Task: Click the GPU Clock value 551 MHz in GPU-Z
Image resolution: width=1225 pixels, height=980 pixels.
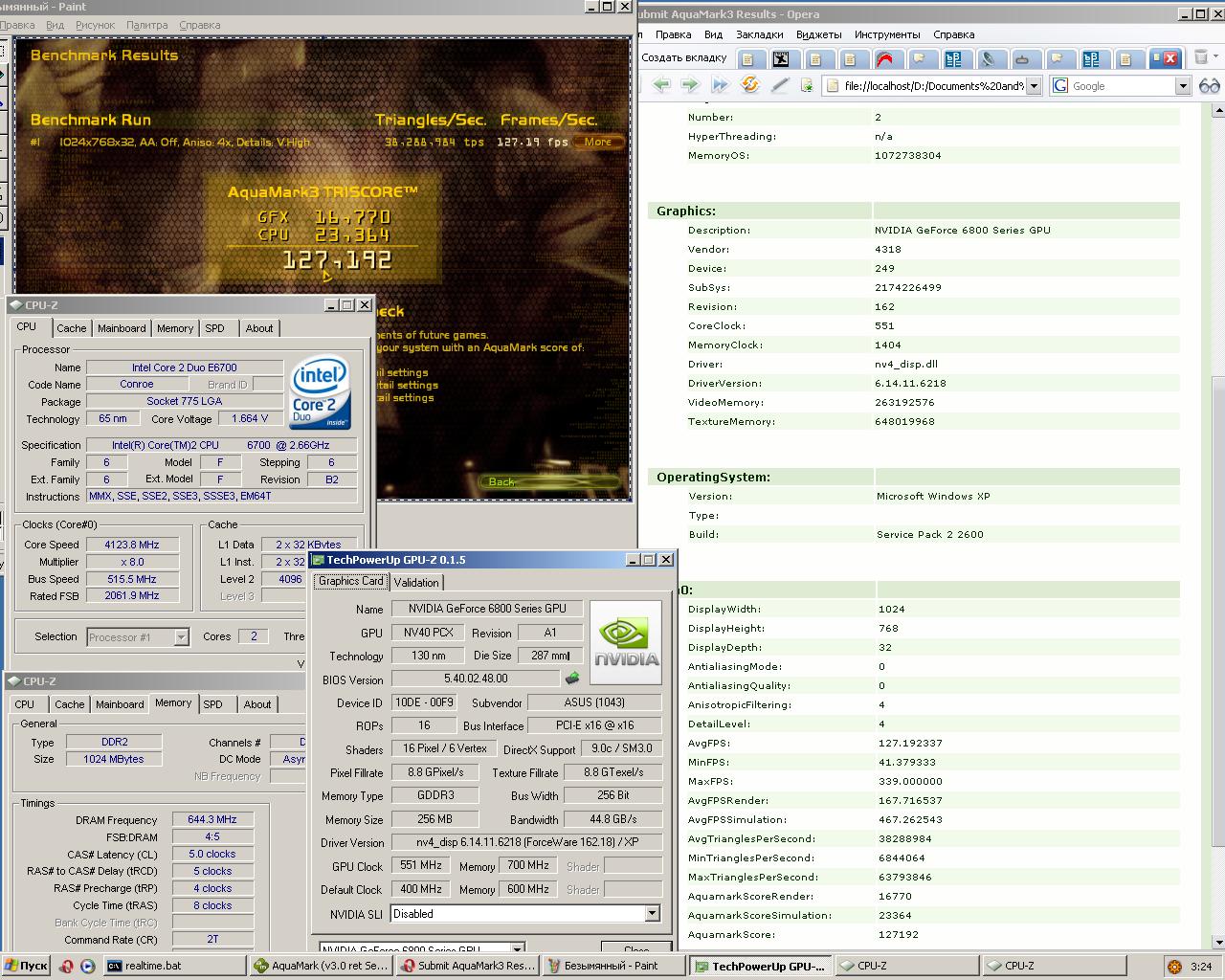Action: tap(420, 865)
